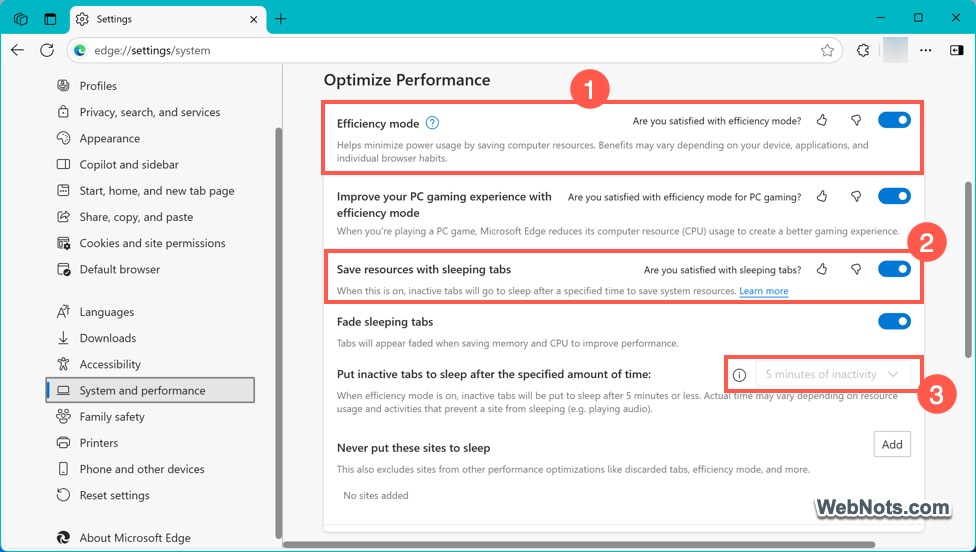This screenshot has width=976, height=552.
Task: Thumbs up for efficiency mode satisfaction
Action: click(x=822, y=120)
